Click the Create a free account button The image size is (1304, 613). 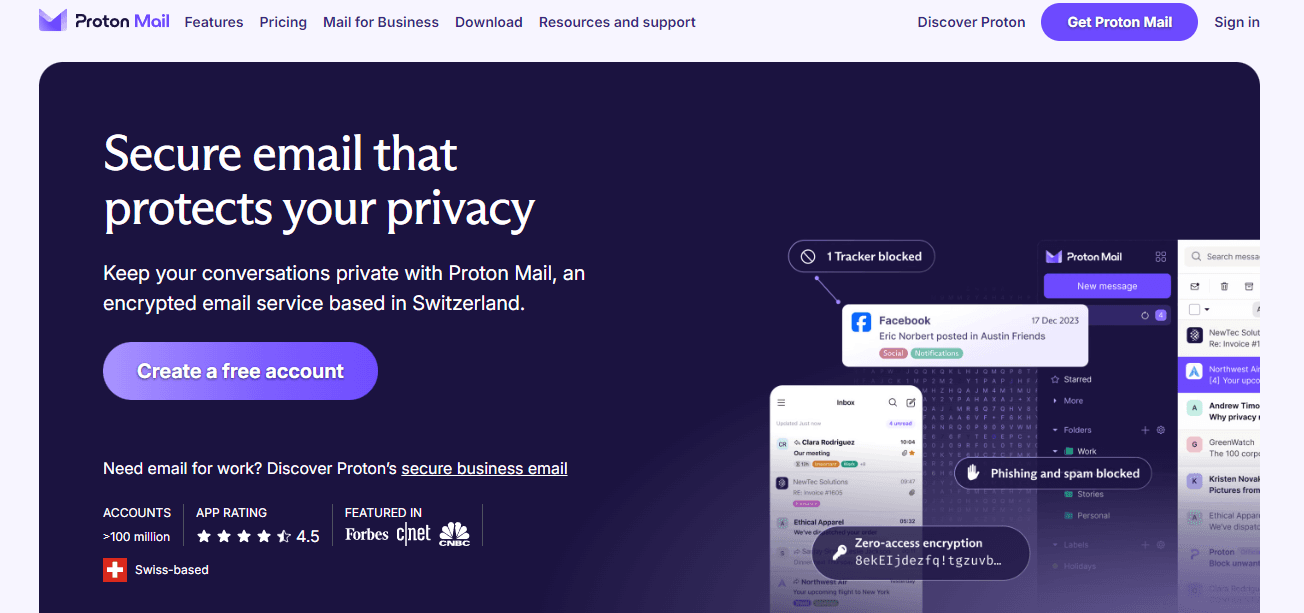(x=240, y=370)
